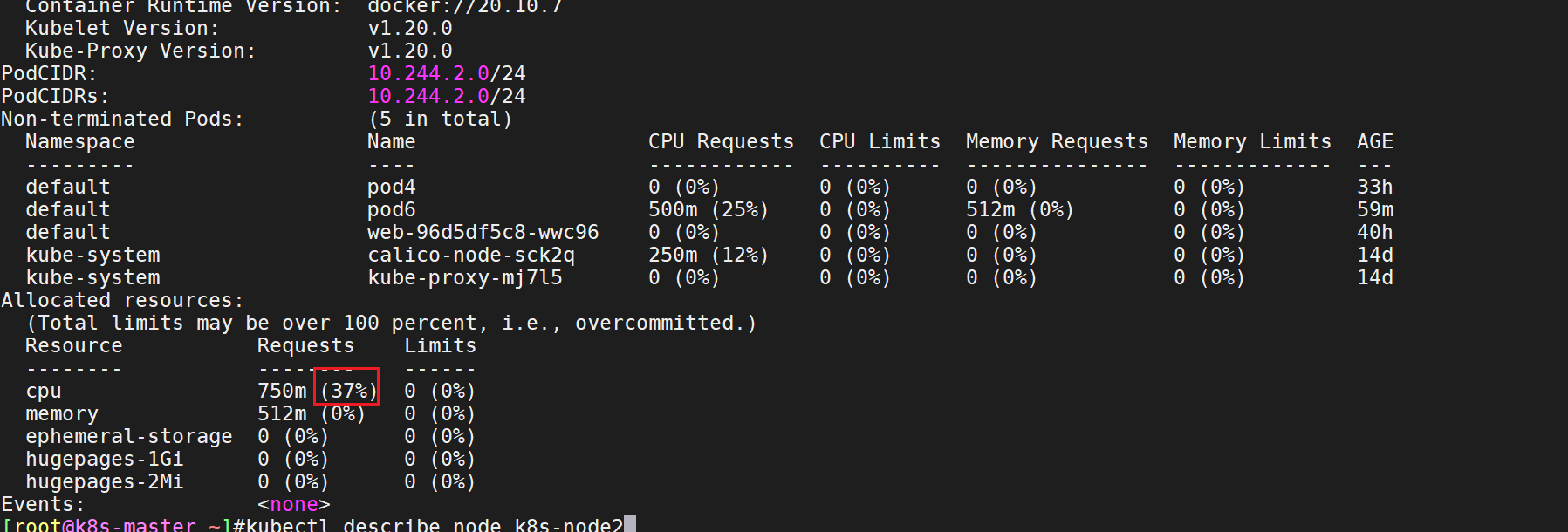The height and width of the screenshot is (532, 1568).
Task: Click the pod4 name in pods list
Action: (x=391, y=188)
